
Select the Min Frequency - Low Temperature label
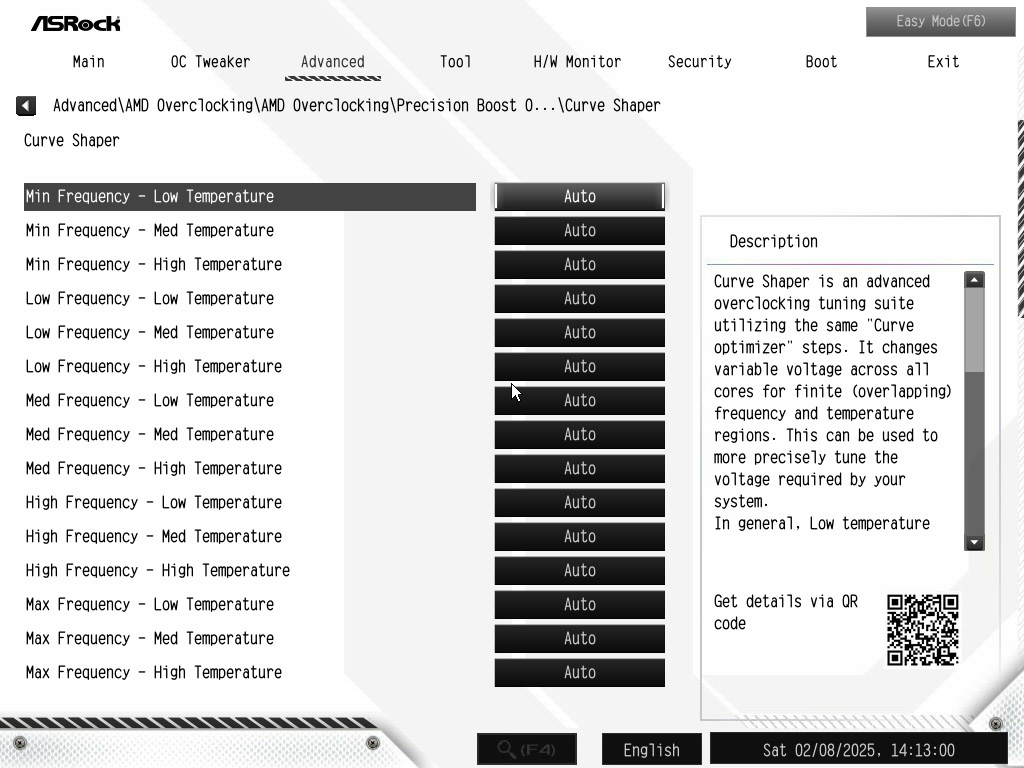[x=150, y=197]
